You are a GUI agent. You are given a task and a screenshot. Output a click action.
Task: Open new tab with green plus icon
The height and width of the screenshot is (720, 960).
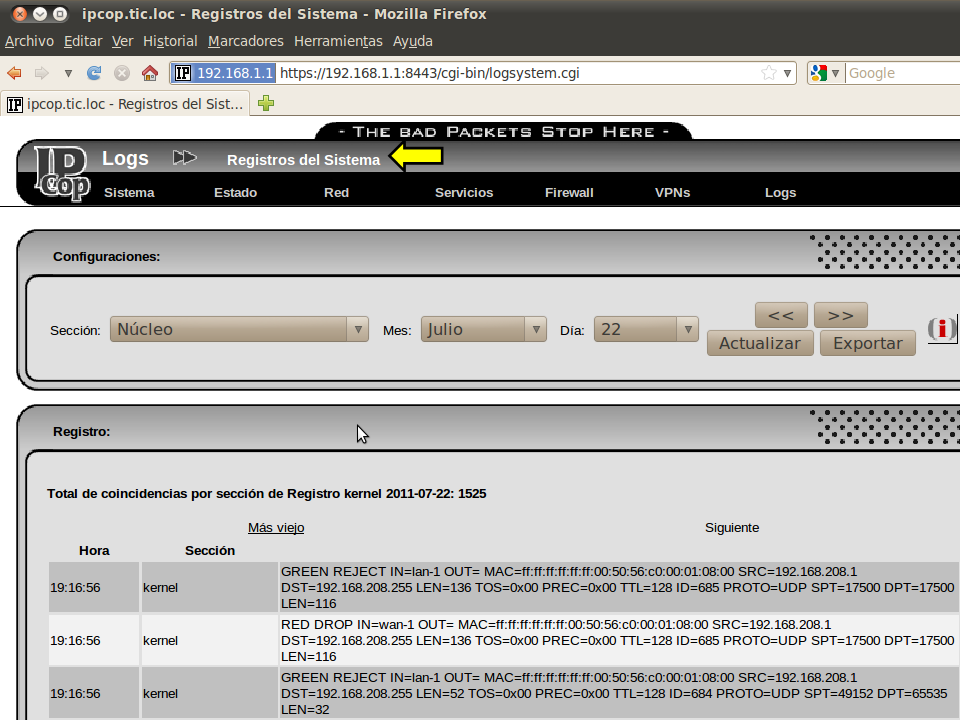(x=266, y=103)
